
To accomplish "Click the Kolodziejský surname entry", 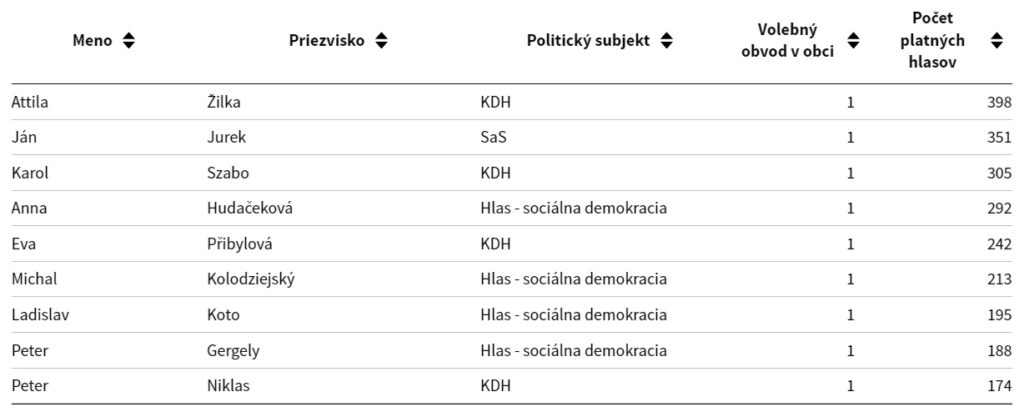I will point(249,279).
